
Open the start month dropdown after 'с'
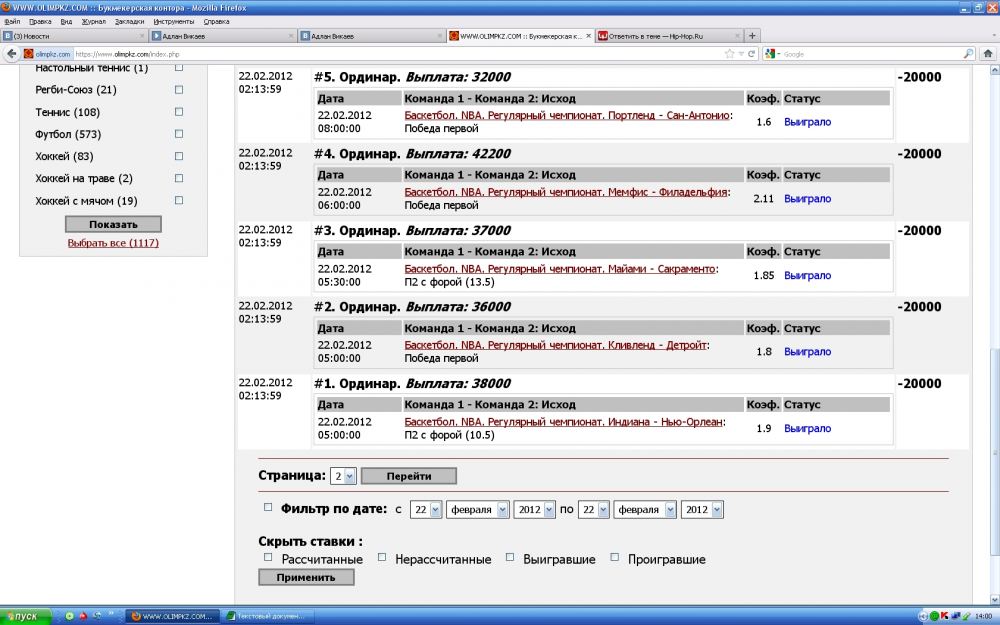click(x=478, y=510)
